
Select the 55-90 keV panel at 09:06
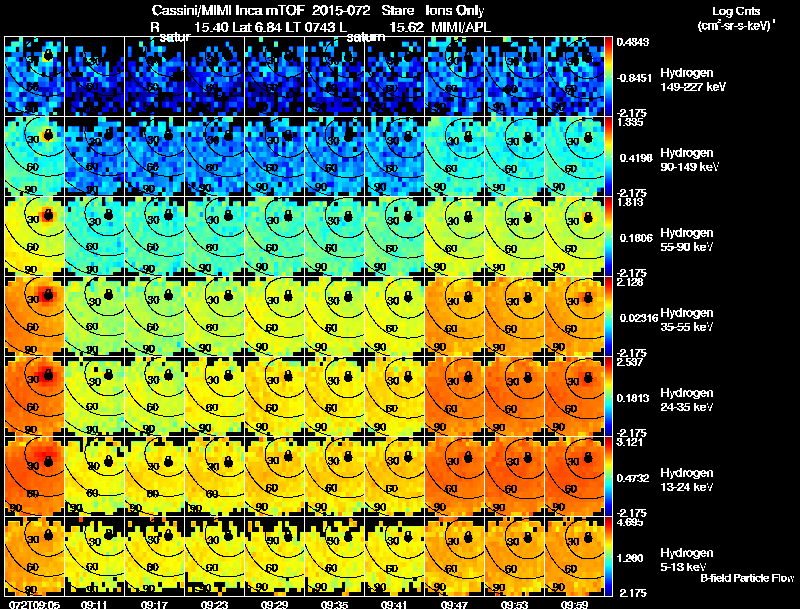pyautogui.click(x=34, y=236)
